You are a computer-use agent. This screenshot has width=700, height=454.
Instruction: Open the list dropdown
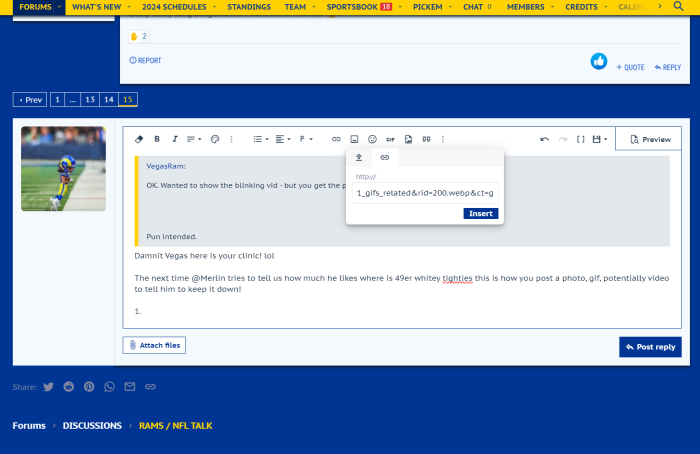pos(261,139)
